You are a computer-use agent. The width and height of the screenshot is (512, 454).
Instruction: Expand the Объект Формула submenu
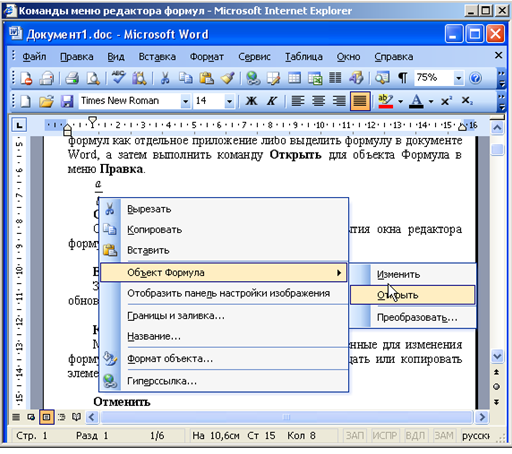(224, 272)
